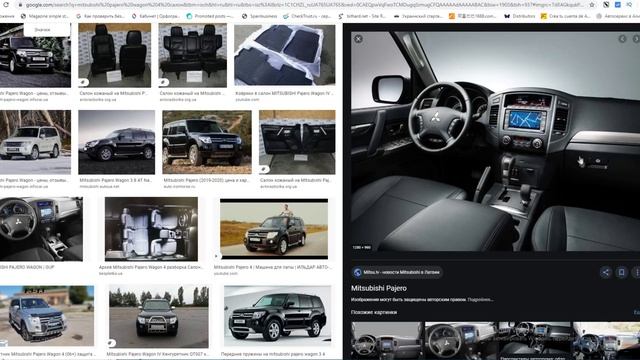Open 'Коврики в салон MITSUBISHI Pajero Wagon' caption
The height and width of the screenshot is (360, 640).
tap(284, 93)
